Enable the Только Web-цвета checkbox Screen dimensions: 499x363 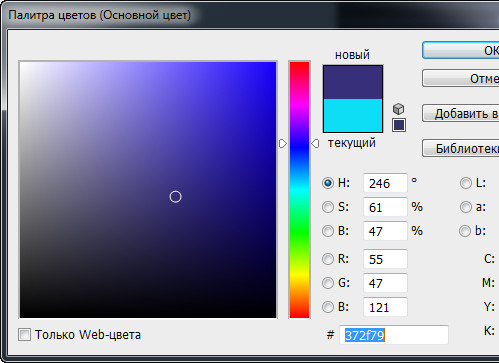pyautogui.click(x=24, y=334)
